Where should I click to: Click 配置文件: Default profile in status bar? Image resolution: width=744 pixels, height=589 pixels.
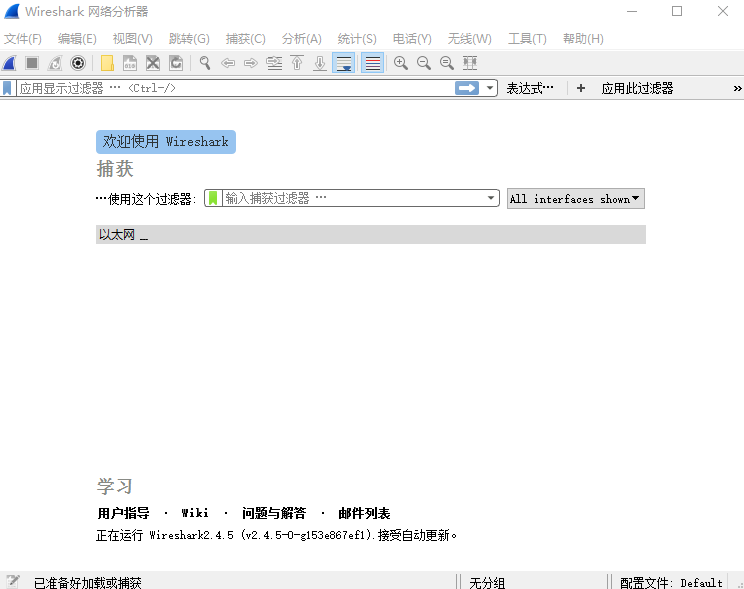pos(671,583)
